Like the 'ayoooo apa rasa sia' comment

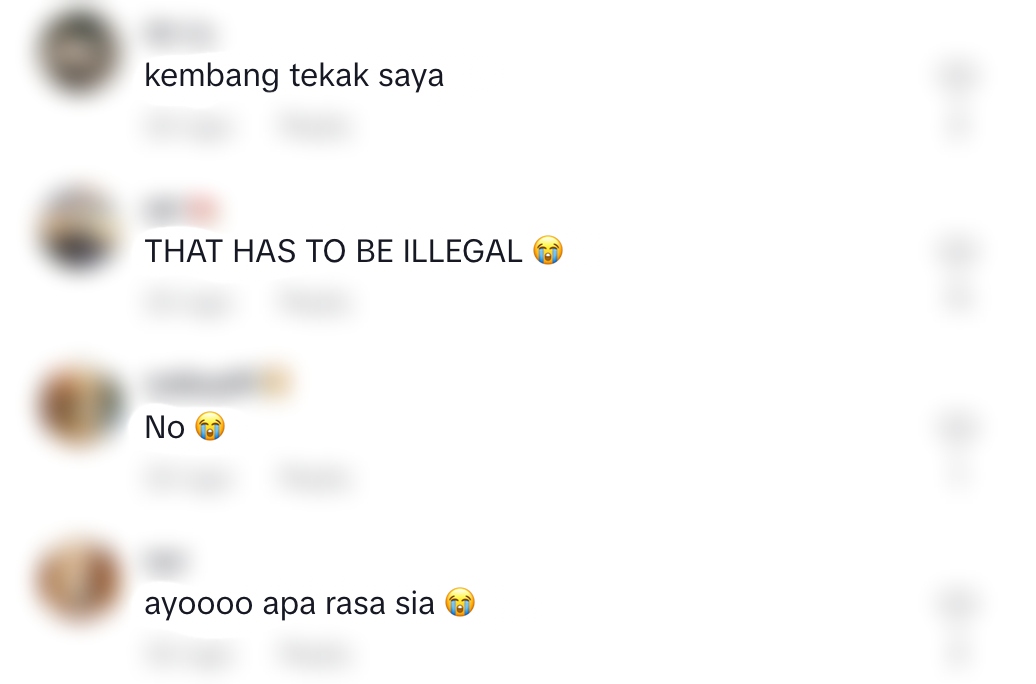(958, 604)
